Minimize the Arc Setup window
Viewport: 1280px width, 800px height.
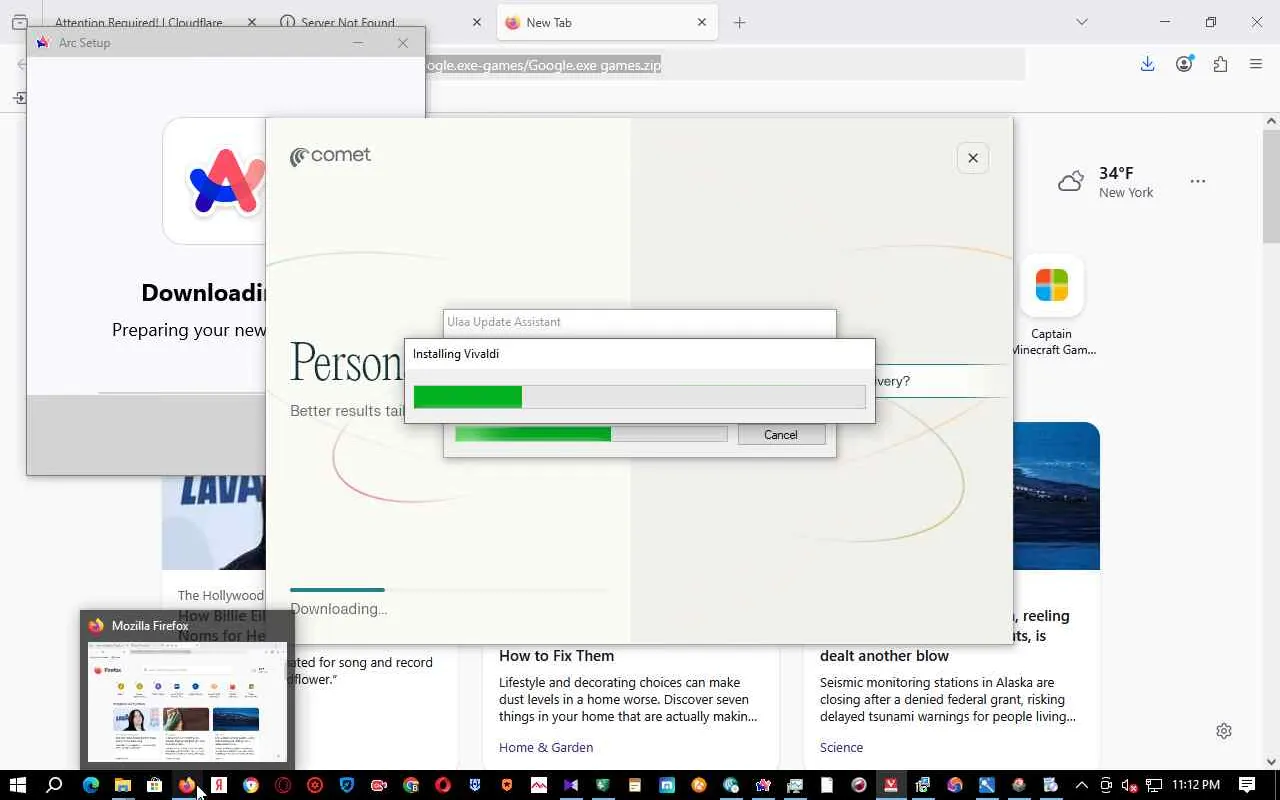358,43
